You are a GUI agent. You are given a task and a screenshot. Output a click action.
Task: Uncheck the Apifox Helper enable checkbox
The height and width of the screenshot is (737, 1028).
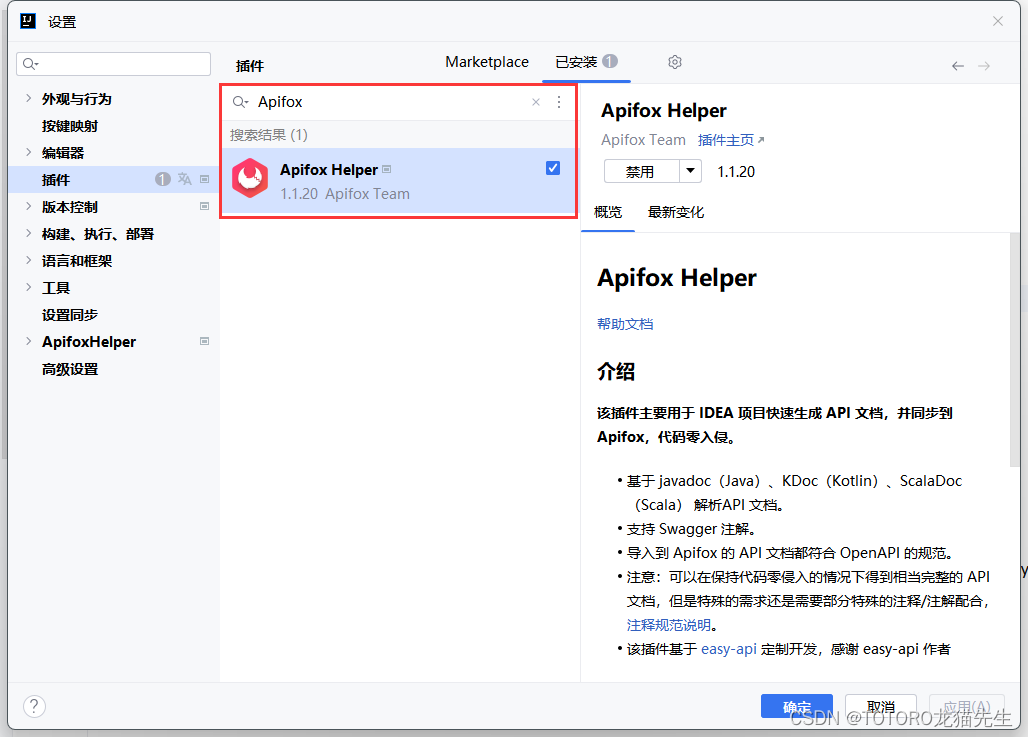point(553,168)
